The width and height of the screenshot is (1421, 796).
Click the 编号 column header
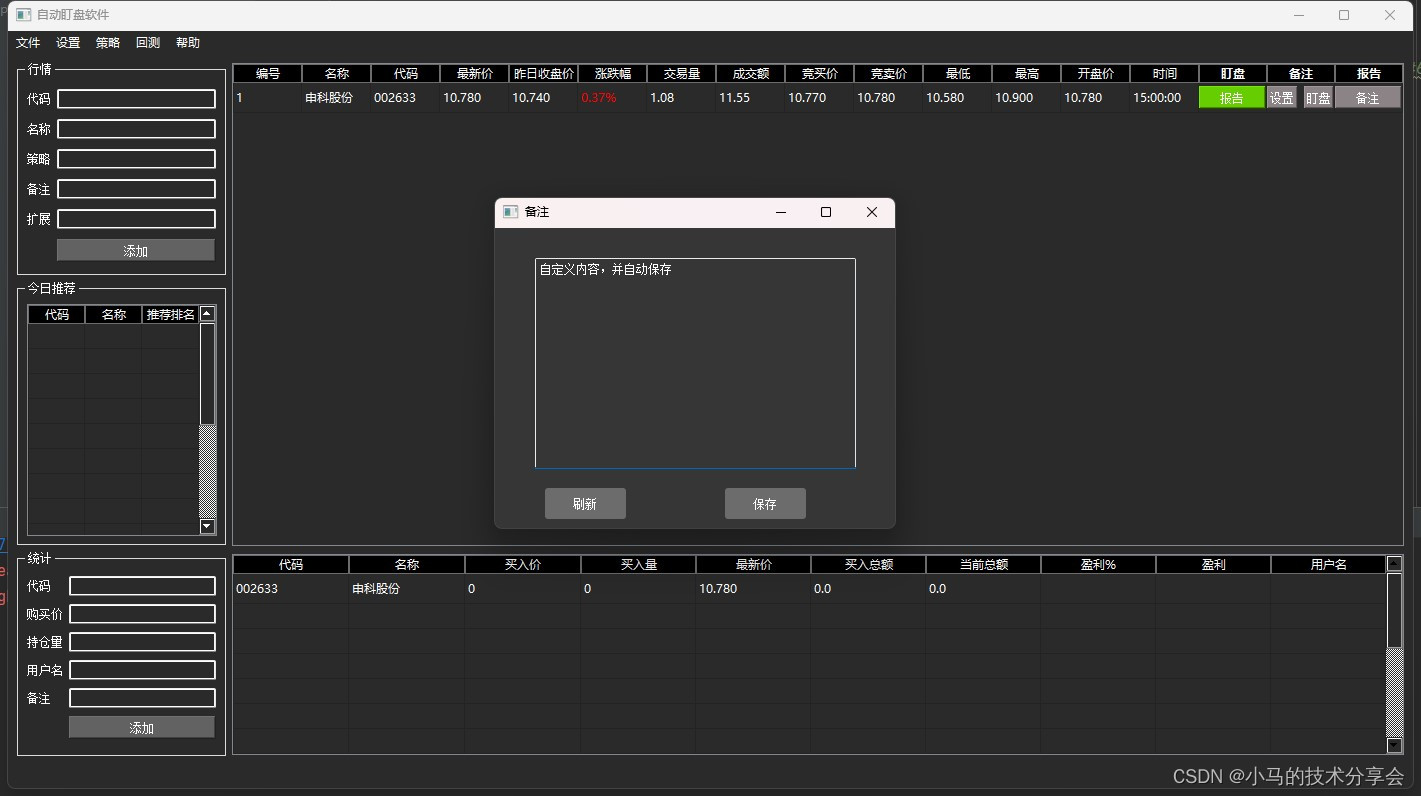(268, 74)
